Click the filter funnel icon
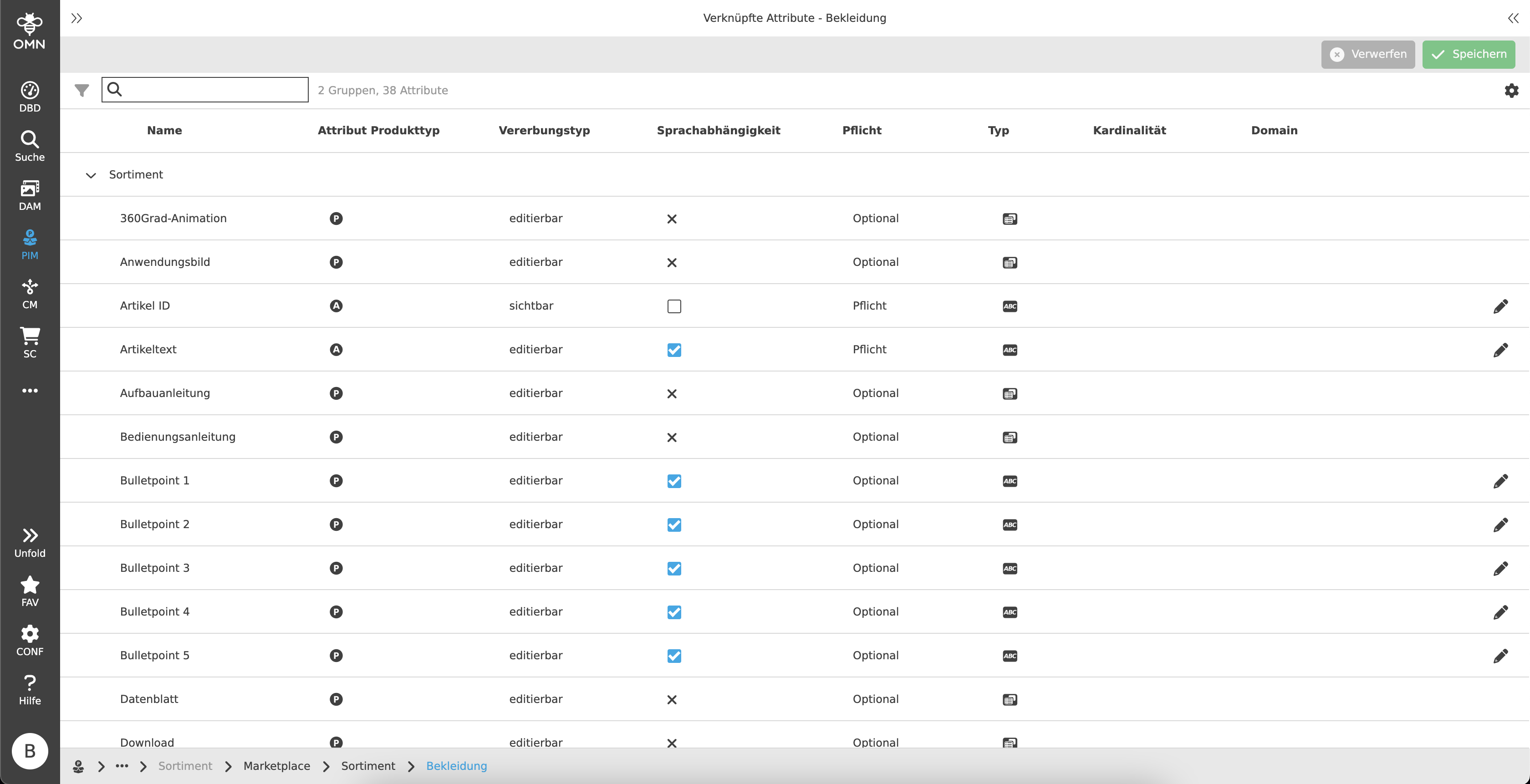The width and height of the screenshot is (1530, 784). 82,90
